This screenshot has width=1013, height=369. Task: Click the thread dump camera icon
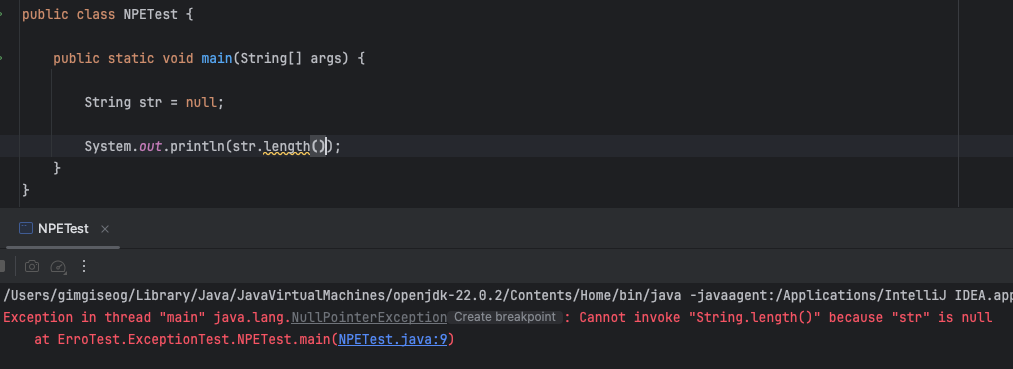(x=32, y=266)
